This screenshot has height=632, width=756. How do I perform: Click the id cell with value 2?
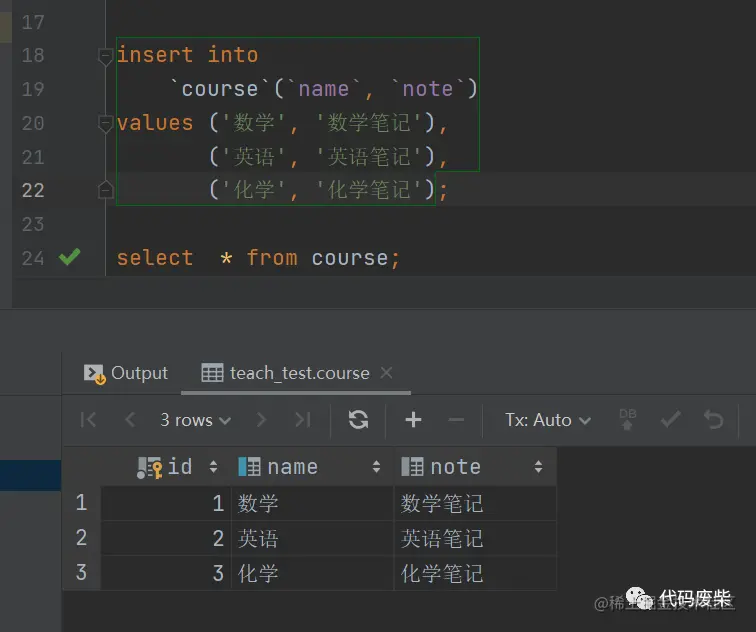pyautogui.click(x=166, y=538)
